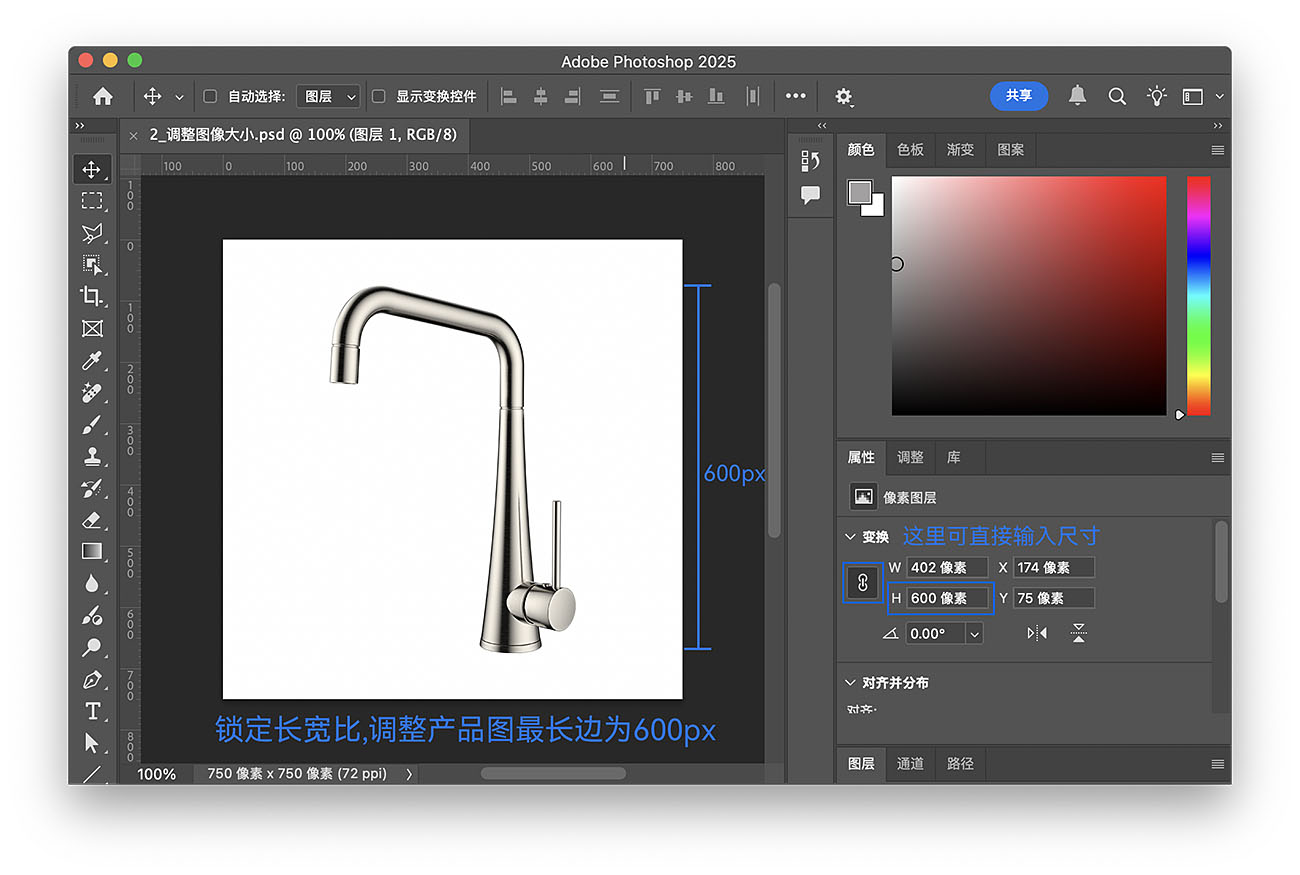Enable the 显示变换控件 checkbox
Viewport: 1300px width, 875px height.
tap(379, 96)
